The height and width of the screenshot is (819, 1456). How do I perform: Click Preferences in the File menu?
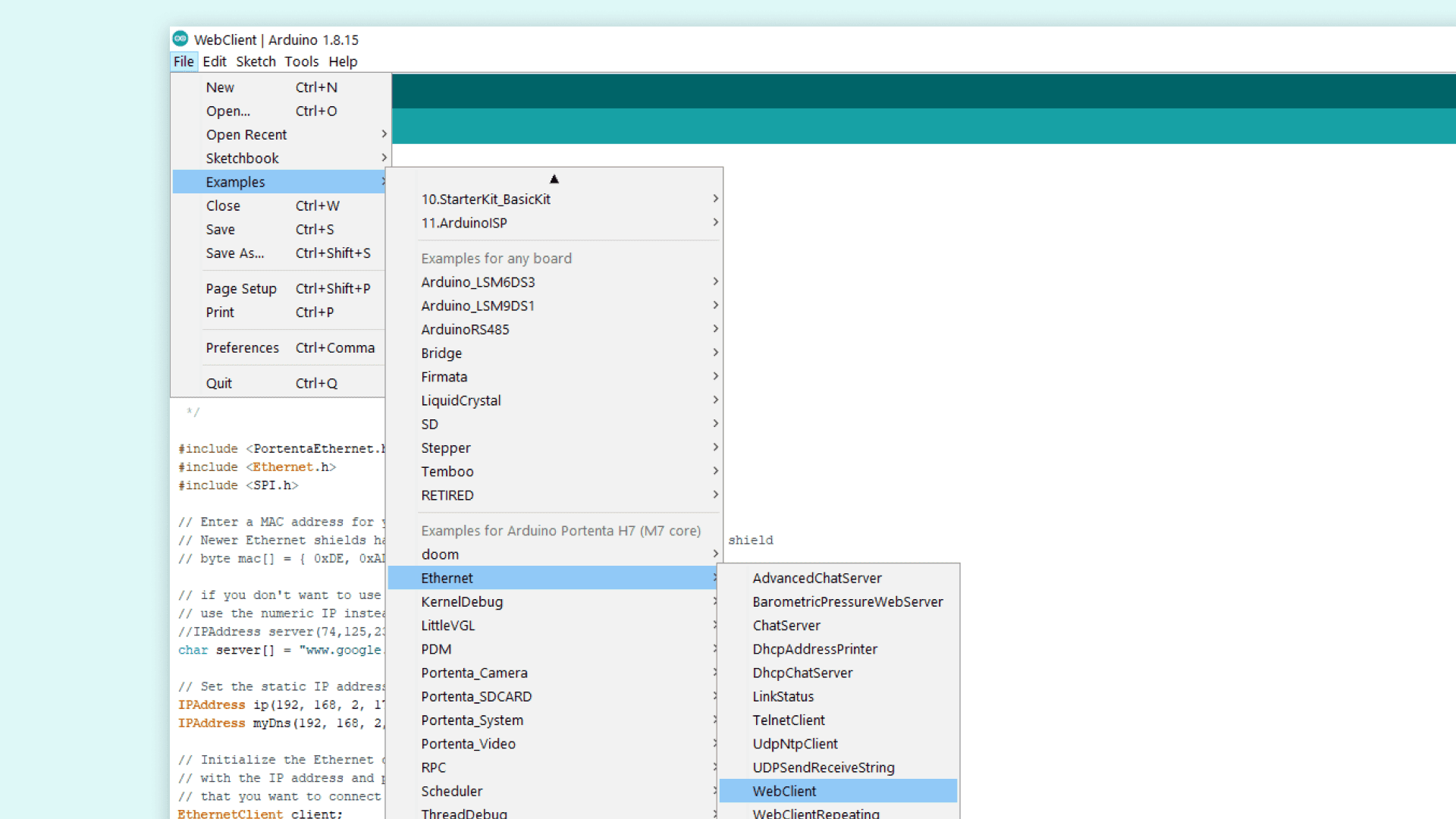point(243,347)
